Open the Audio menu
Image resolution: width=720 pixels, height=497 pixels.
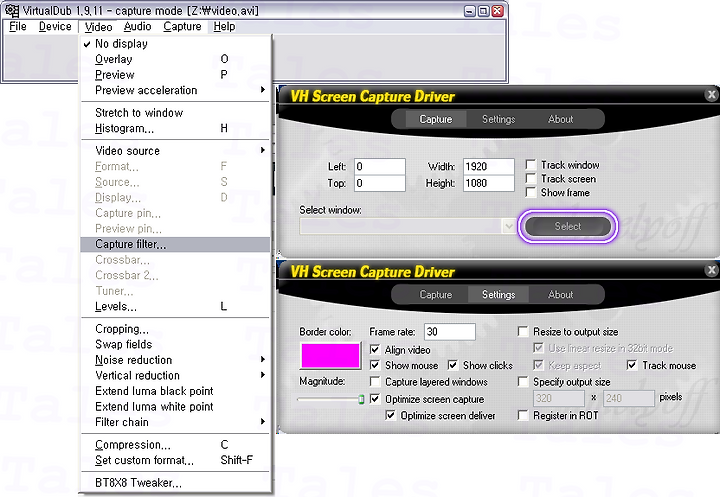[x=137, y=27]
